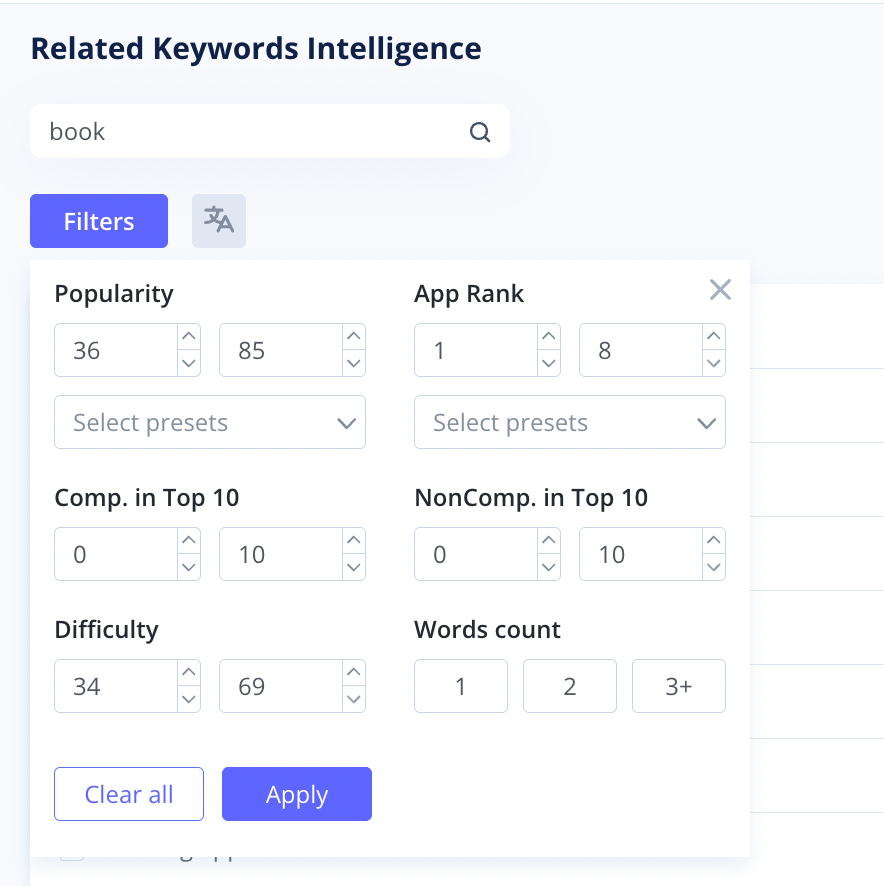This screenshot has height=886, width=884.
Task: Decrease Difficulty maximum with down arrow
Action: (353, 699)
